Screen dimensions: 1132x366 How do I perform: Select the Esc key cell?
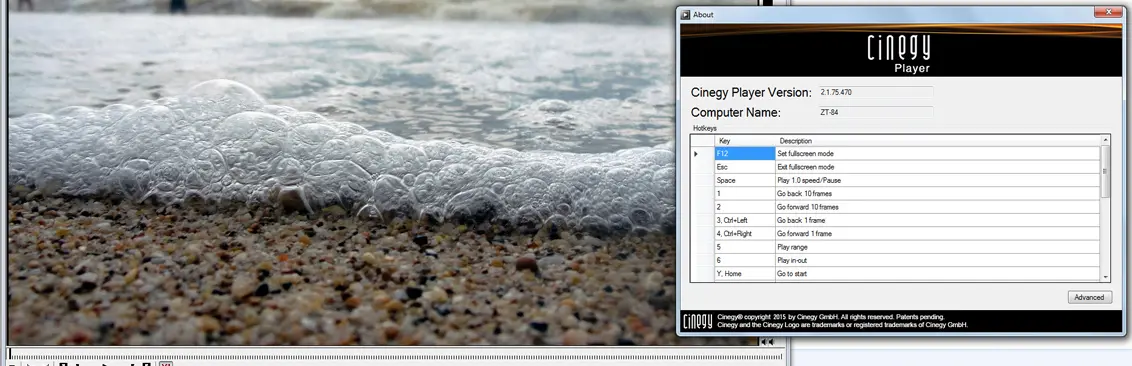(745, 167)
